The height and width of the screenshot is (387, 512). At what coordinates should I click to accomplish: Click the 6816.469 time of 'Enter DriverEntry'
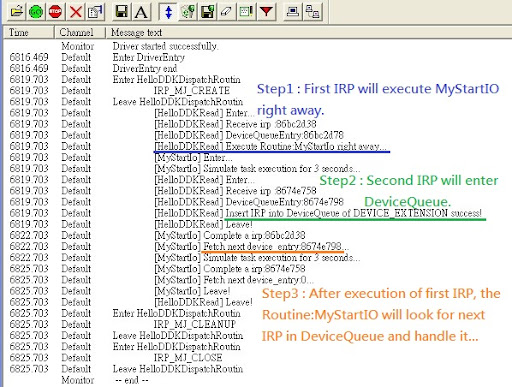point(29,57)
